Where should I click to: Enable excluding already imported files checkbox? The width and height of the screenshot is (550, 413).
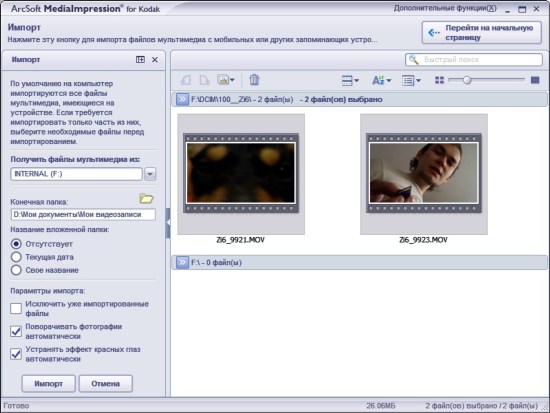[x=16, y=308]
